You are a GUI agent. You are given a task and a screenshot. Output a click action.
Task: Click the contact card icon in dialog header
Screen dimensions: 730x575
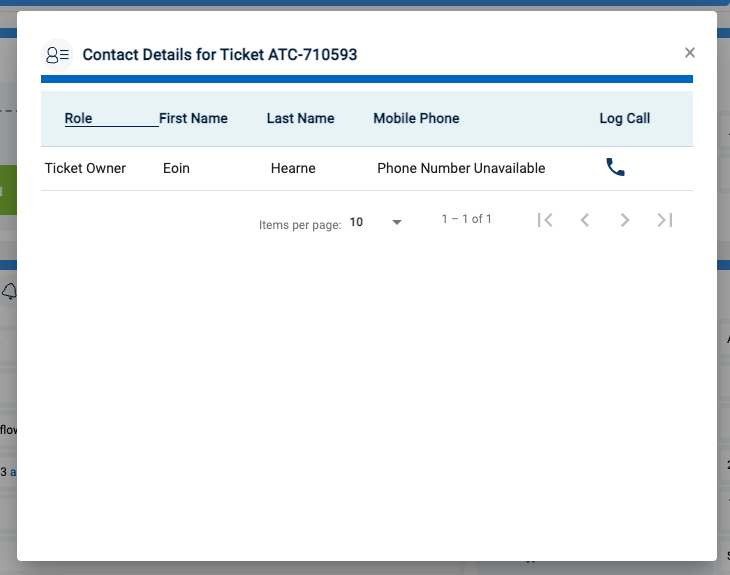point(57,55)
